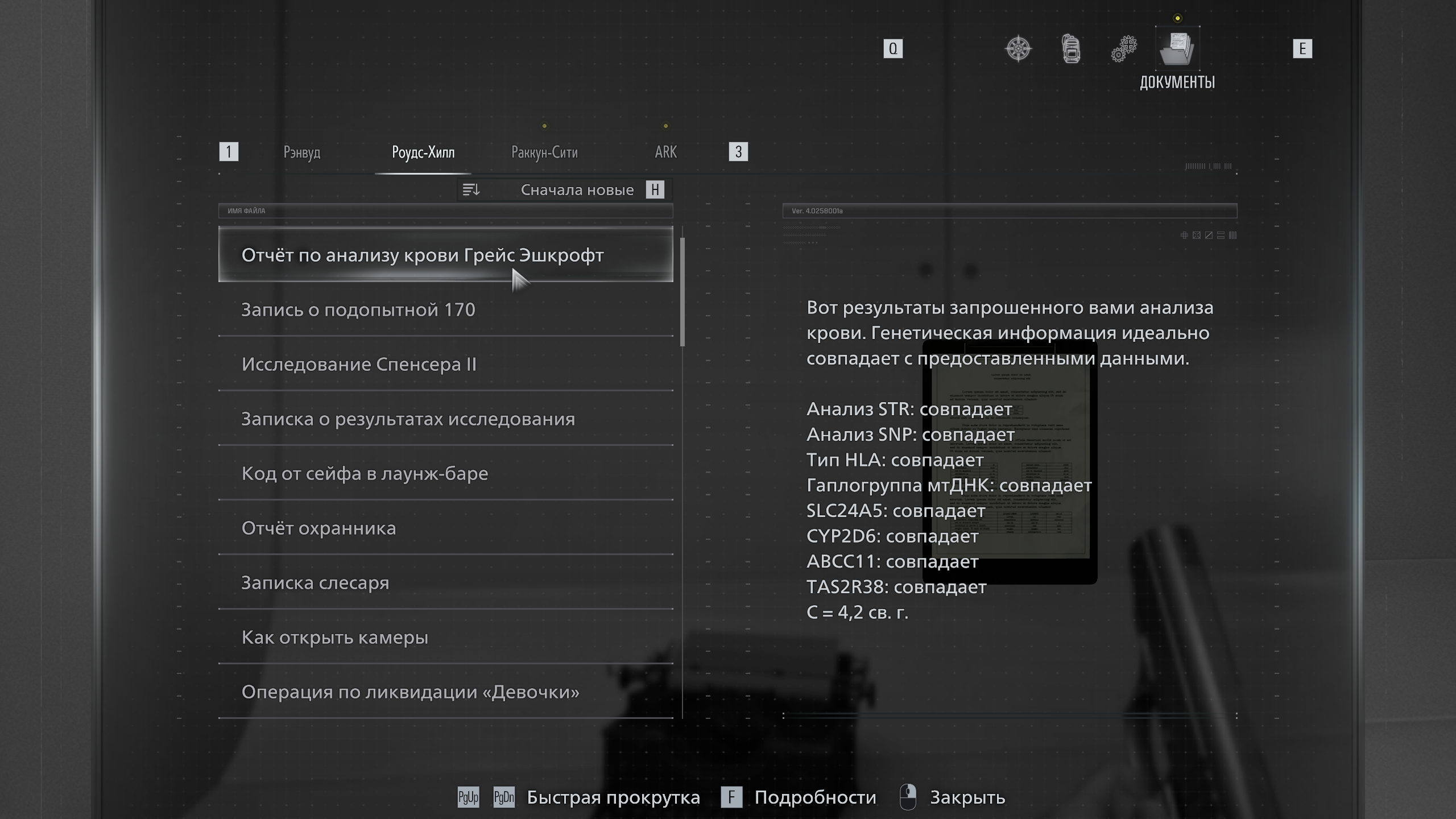This screenshot has height=819, width=1456.
Task: Click the sort order arrow icon
Action: (471, 190)
